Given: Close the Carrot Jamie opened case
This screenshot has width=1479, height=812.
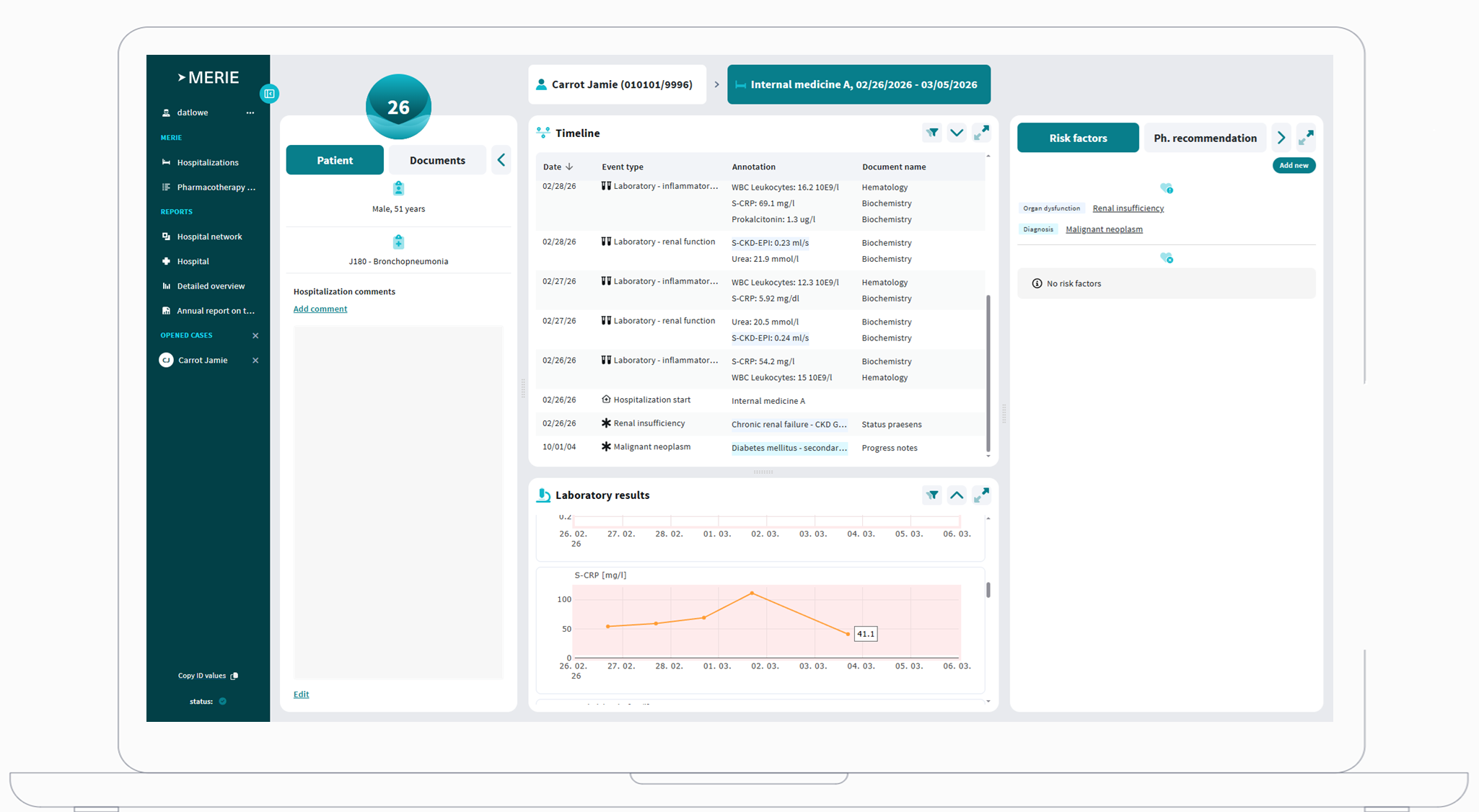Looking at the screenshot, I should point(255,361).
